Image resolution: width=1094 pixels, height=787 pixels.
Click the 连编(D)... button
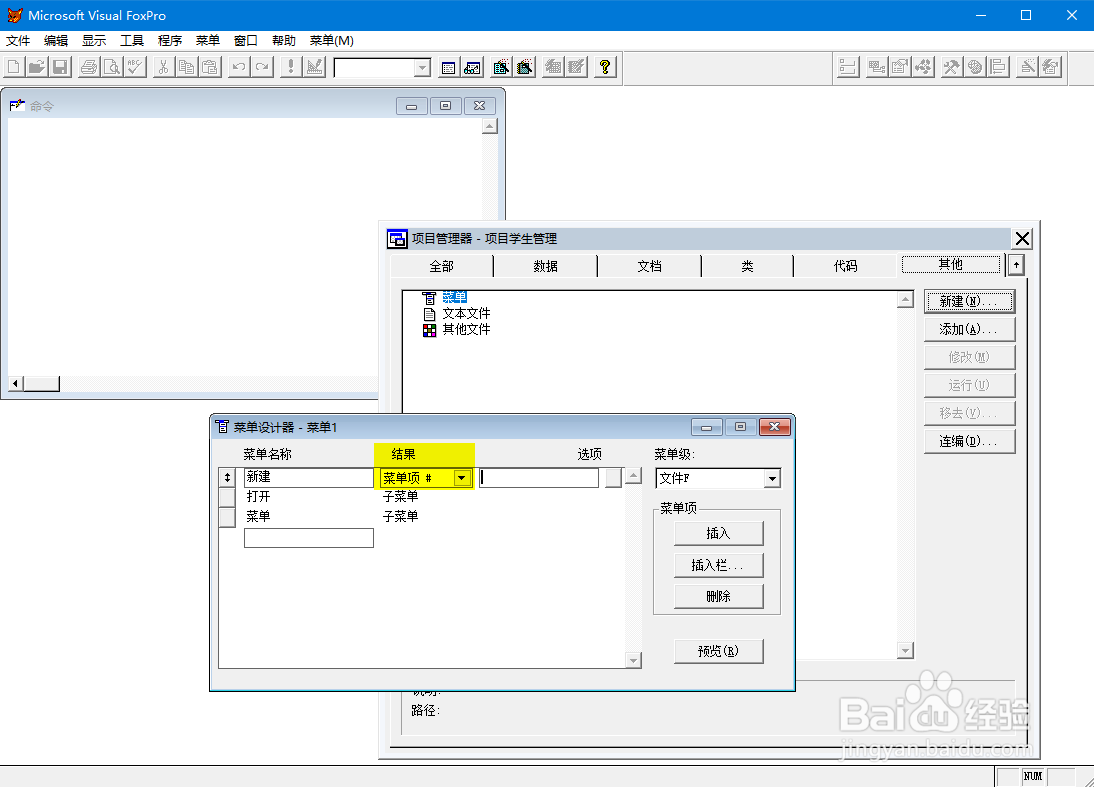[x=969, y=441]
